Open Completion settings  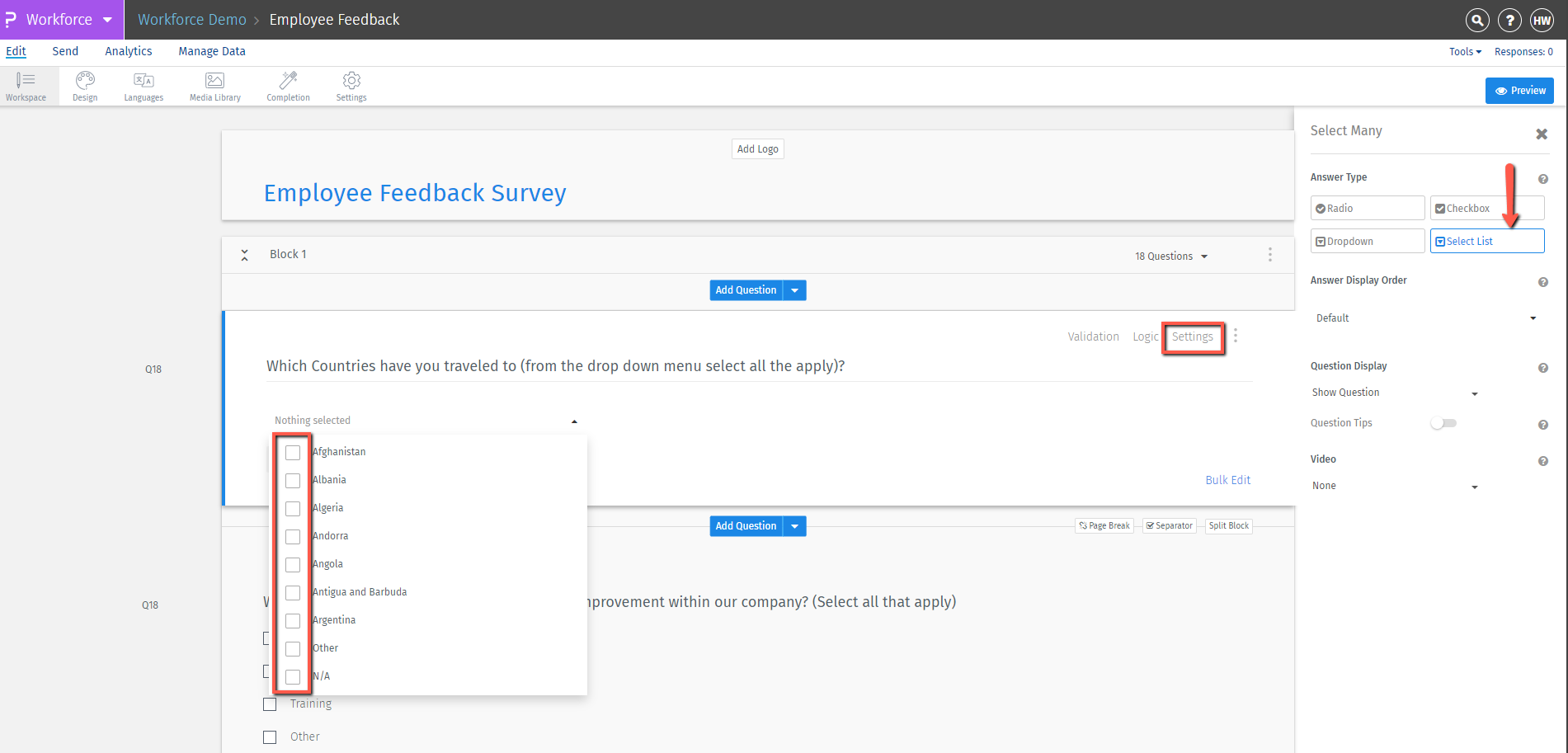(x=287, y=85)
